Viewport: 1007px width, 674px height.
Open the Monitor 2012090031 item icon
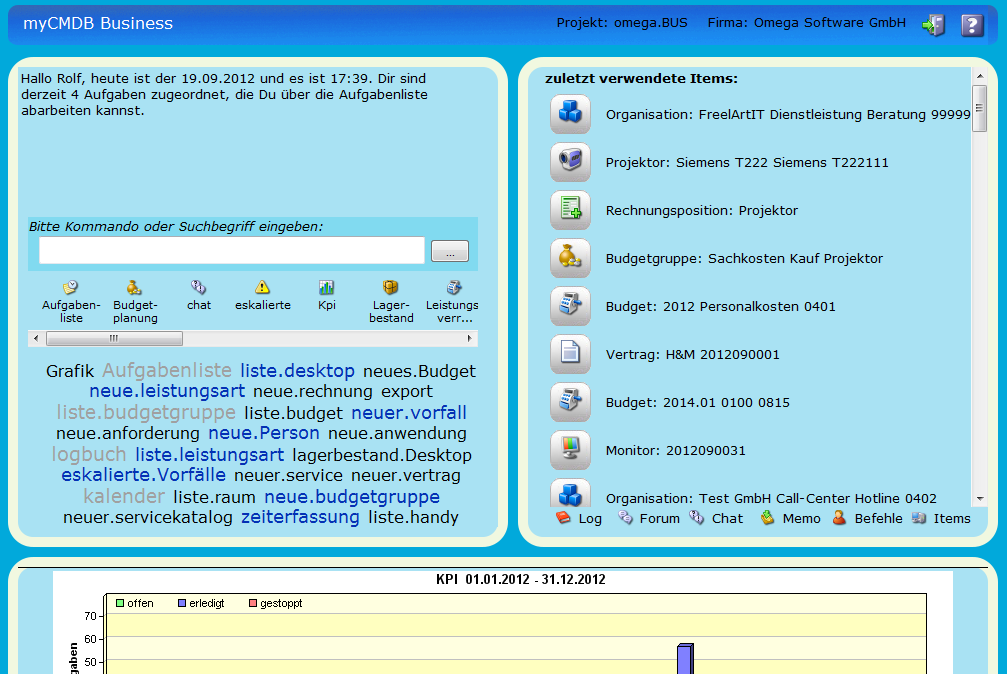(570, 450)
